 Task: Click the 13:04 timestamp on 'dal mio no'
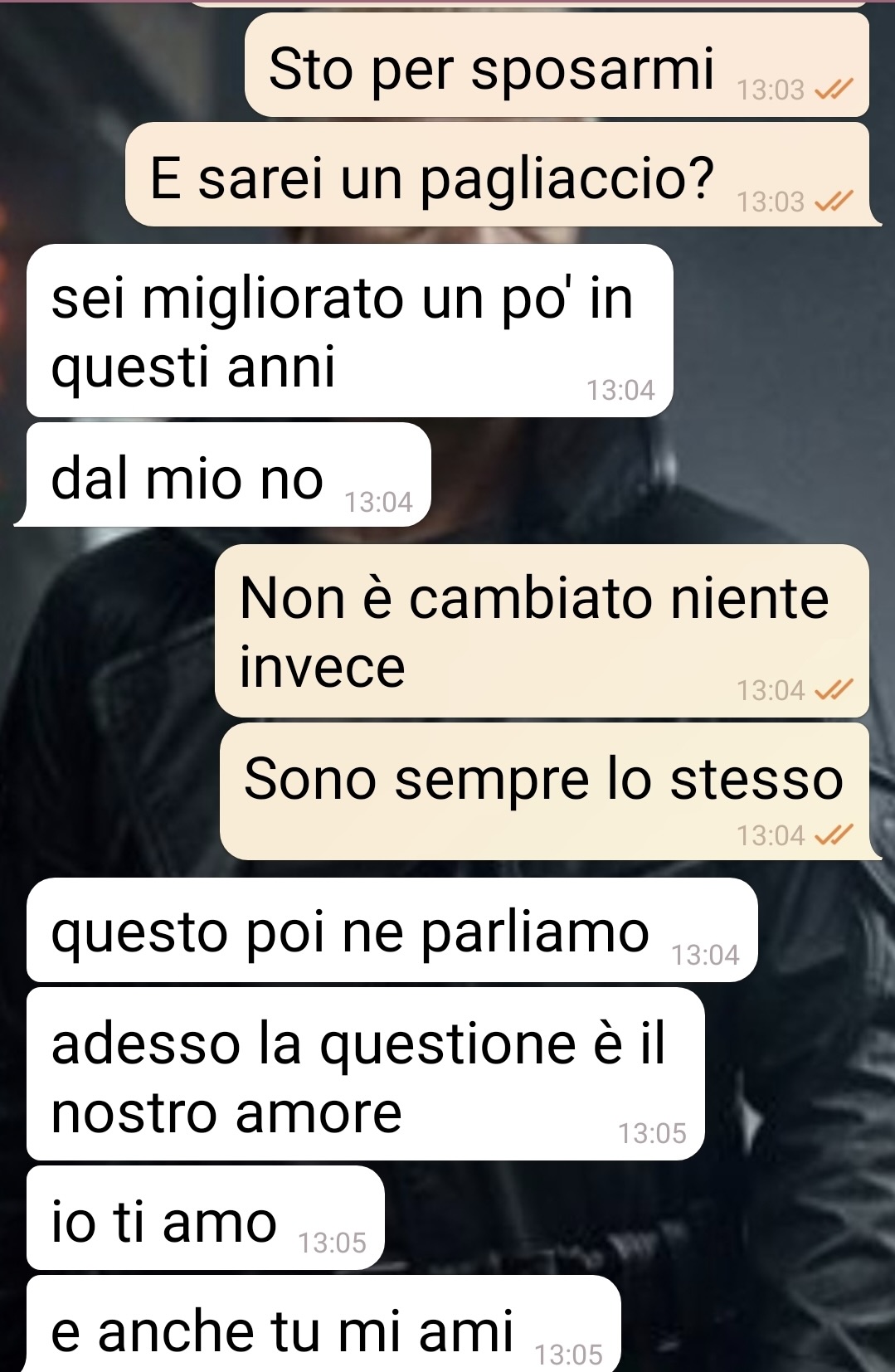coord(378,502)
